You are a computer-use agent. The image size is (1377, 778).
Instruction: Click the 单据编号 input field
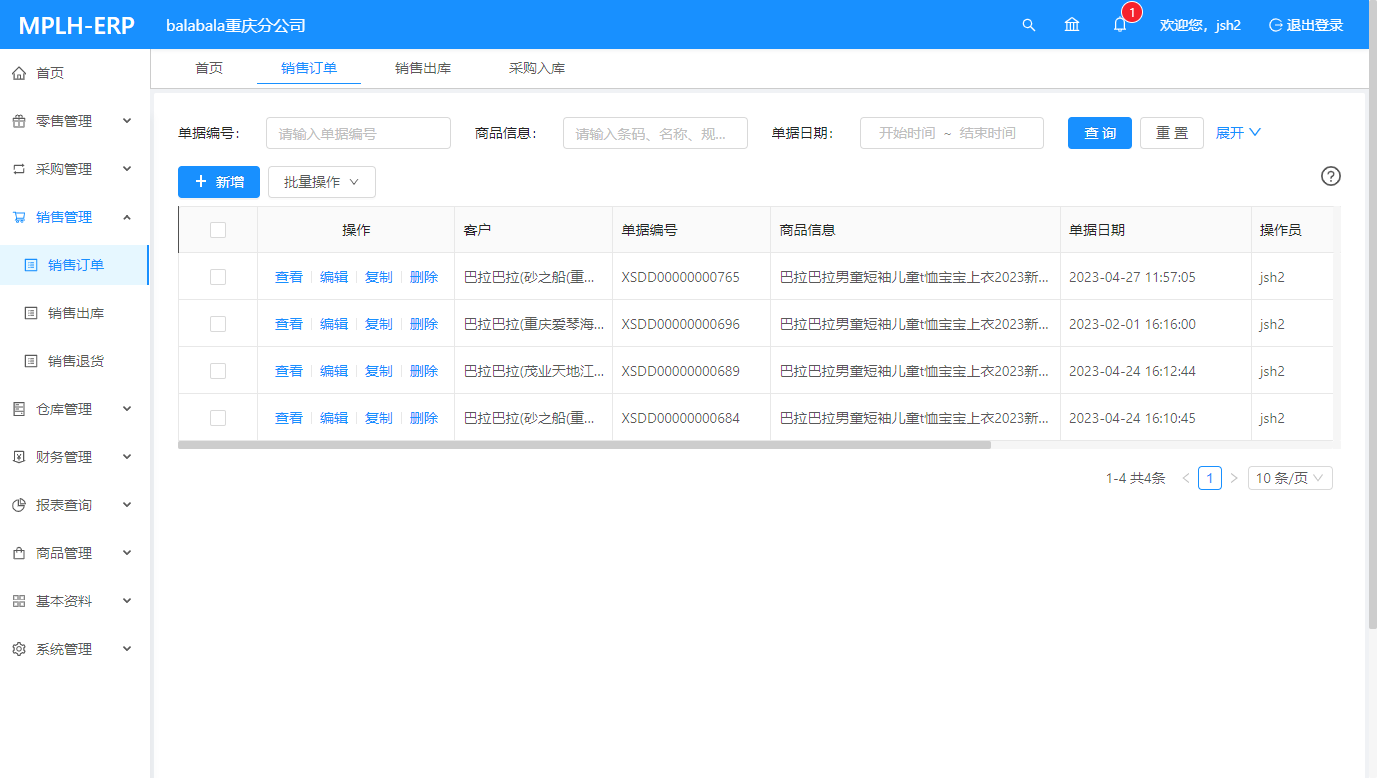[358, 133]
